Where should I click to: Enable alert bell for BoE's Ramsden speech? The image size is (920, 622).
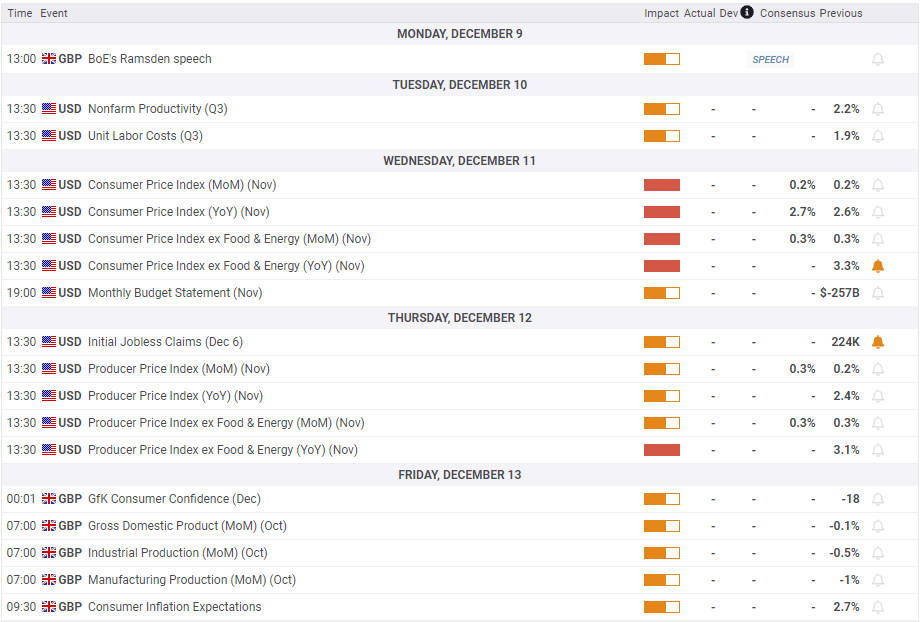pyautogui.click(x=878, y=60)
